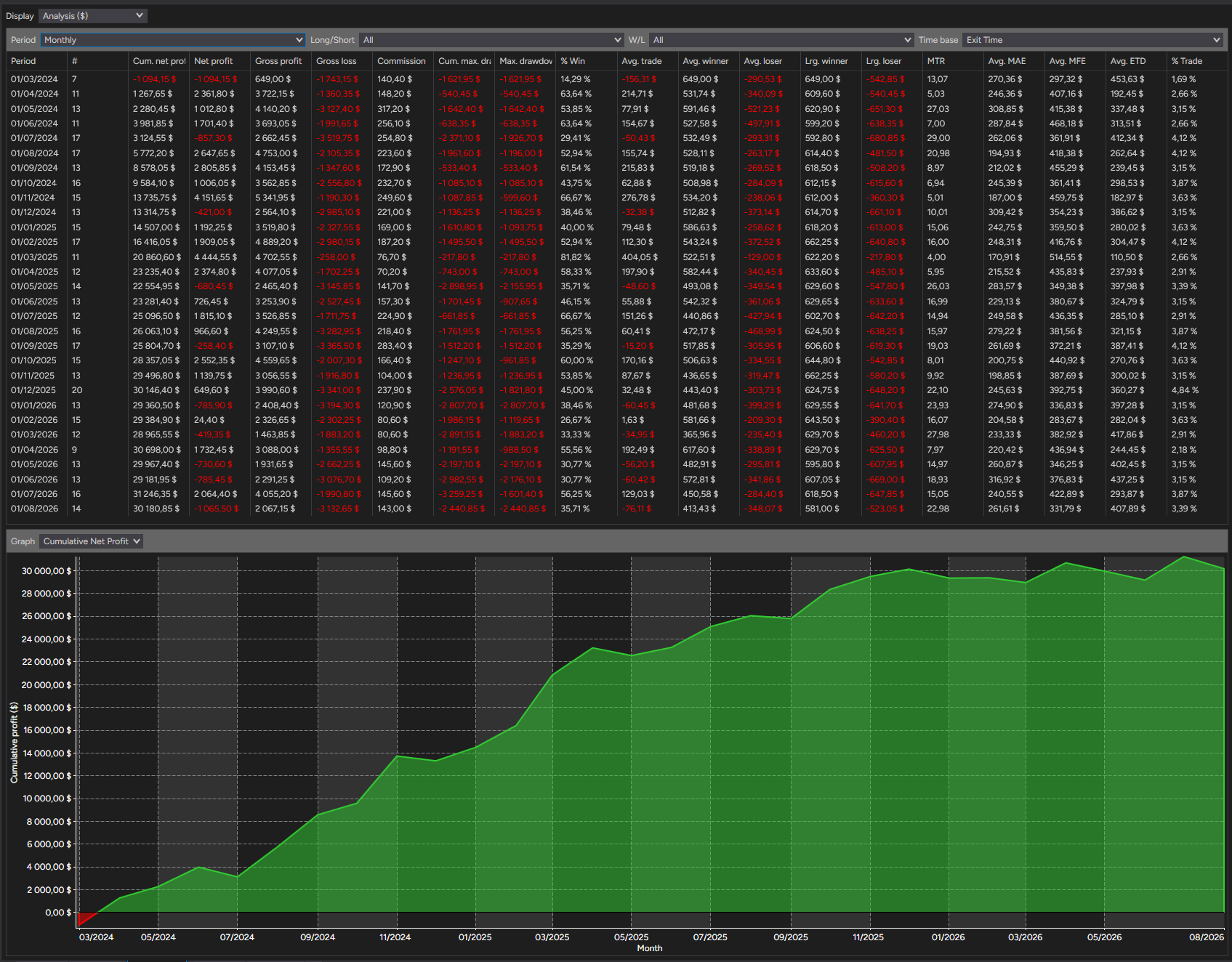Select the 01/03/2025 period row
Image resolution: width=1232 pixels, height=962 pixels.
[617, 257]
